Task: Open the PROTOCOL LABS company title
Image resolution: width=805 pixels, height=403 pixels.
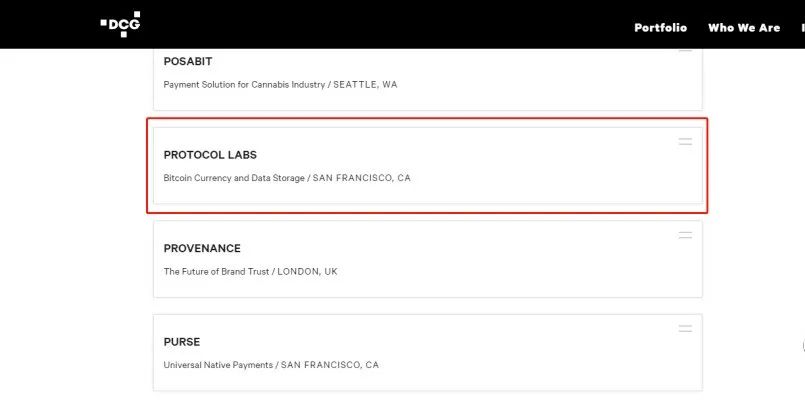Action: point(210,155)
